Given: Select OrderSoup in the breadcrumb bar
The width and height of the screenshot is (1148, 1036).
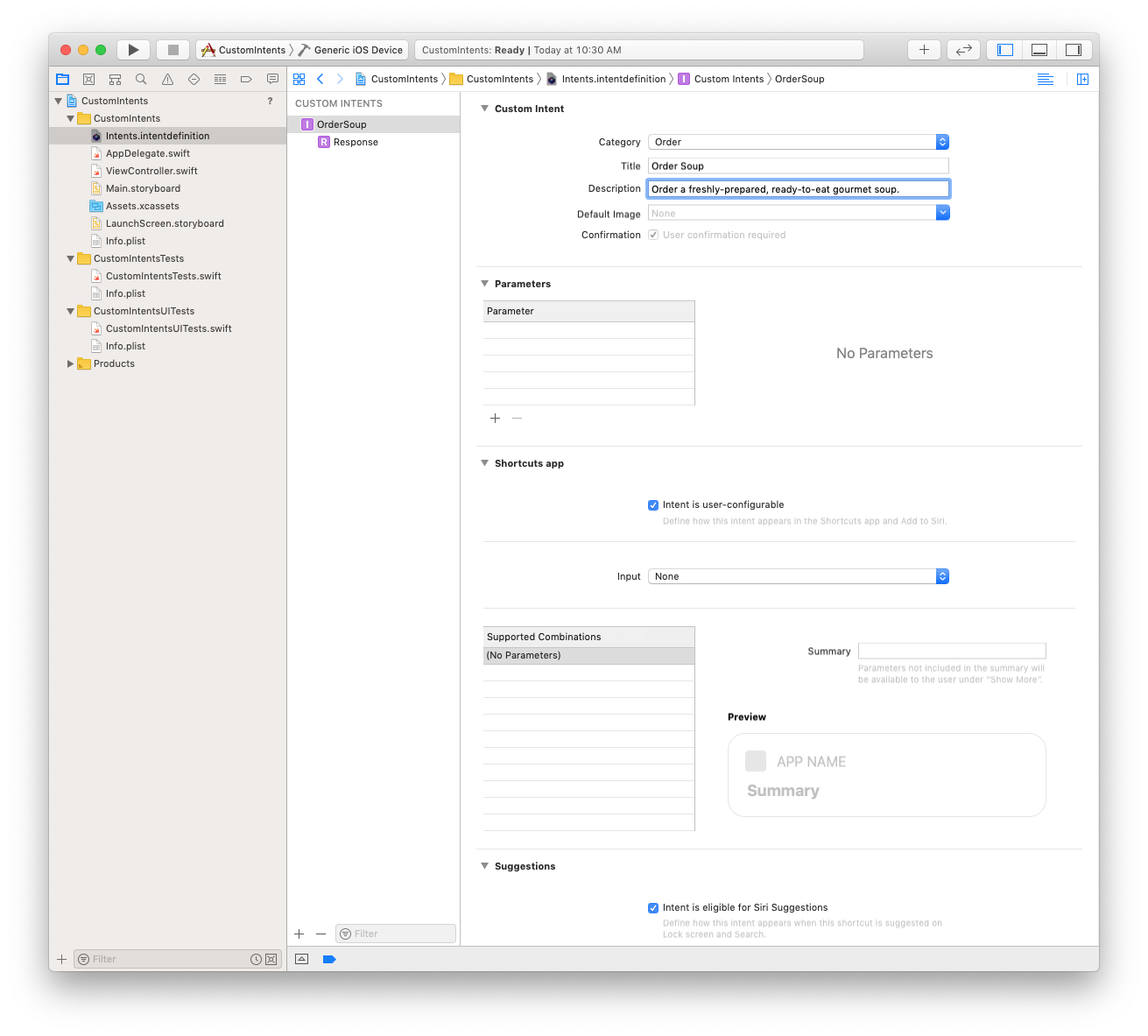Looking at the screenshot, I should (x=799, y=79).
